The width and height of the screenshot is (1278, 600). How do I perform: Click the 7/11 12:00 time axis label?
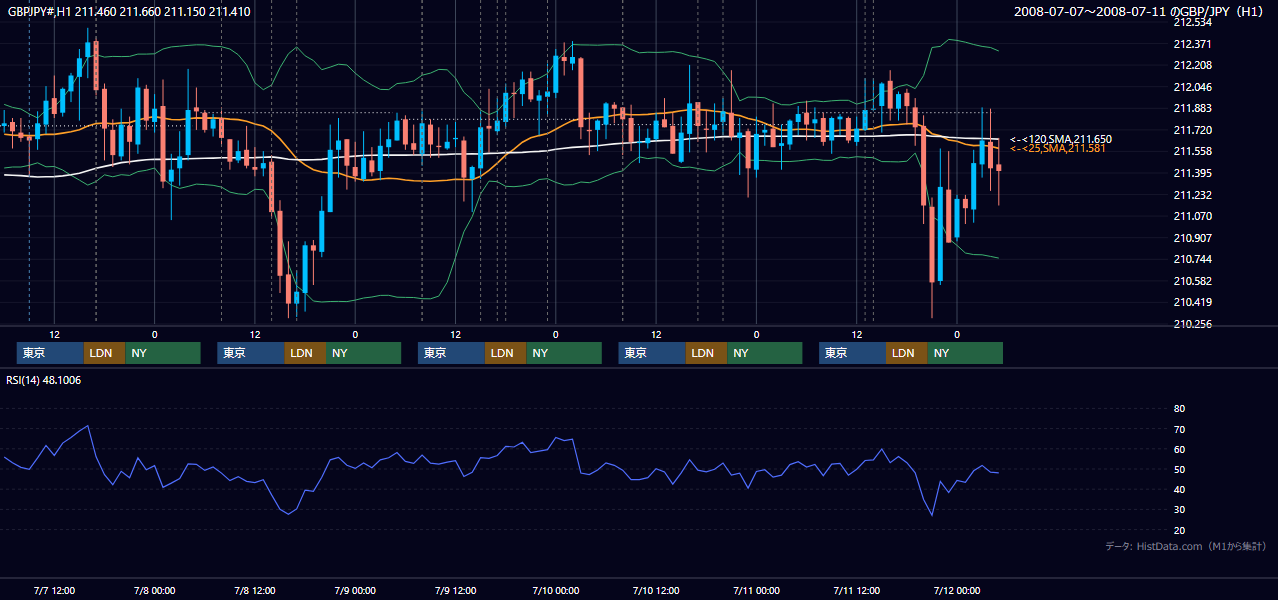click(x=856, y=590)
